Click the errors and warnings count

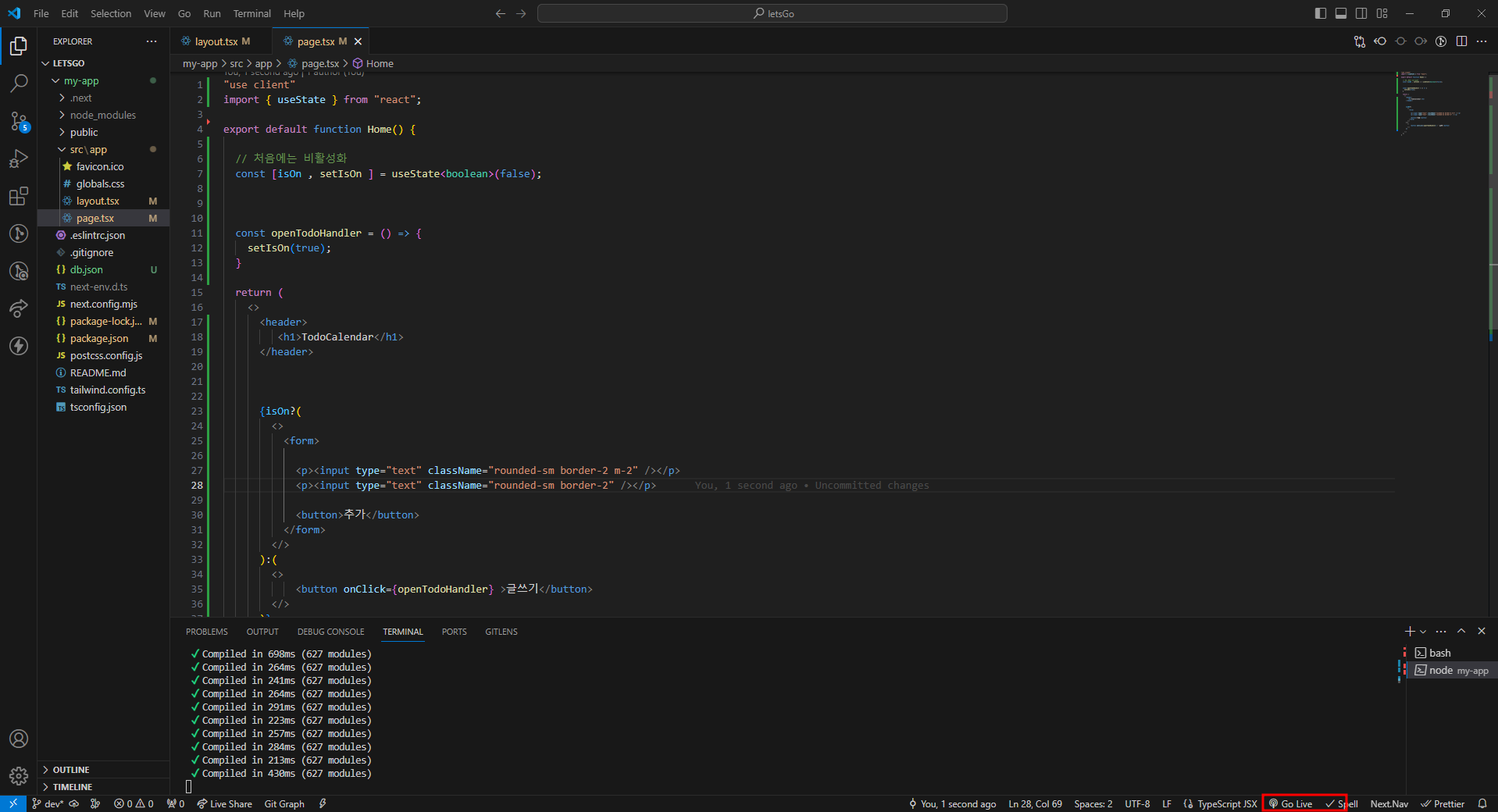click(x=134, y=803)
